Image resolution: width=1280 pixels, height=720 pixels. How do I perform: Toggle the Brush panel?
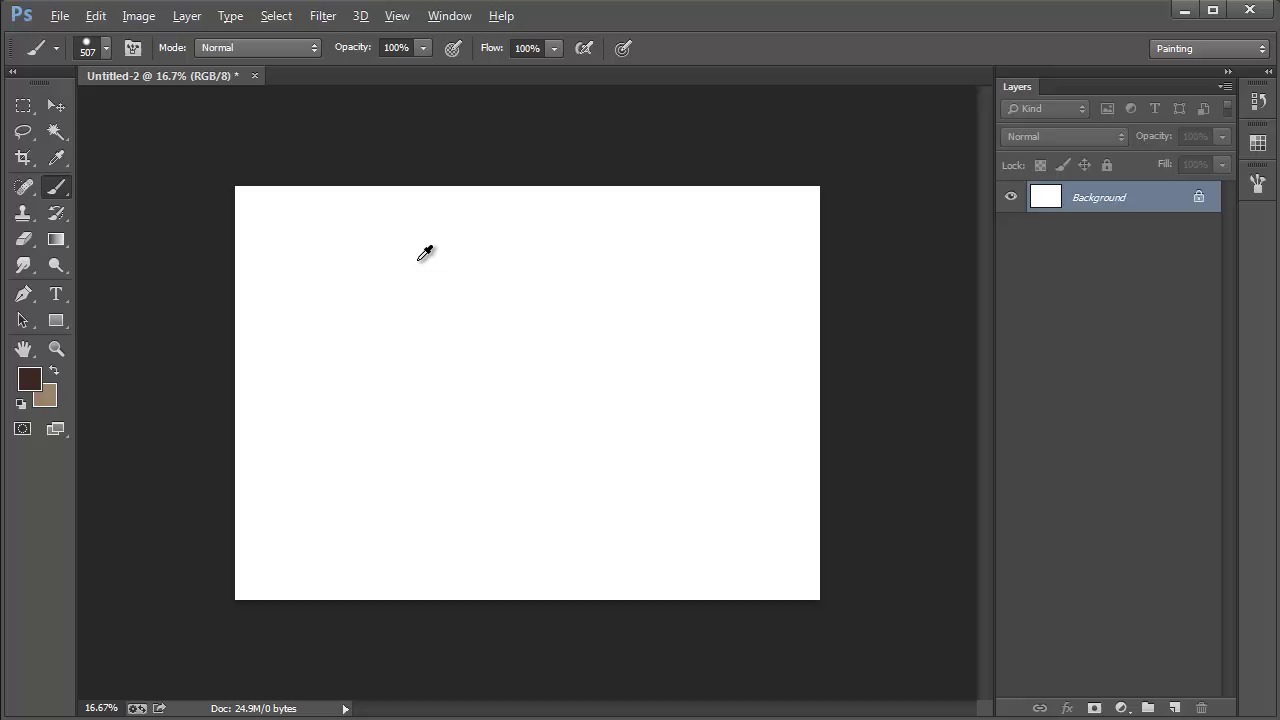coord(133,48)
